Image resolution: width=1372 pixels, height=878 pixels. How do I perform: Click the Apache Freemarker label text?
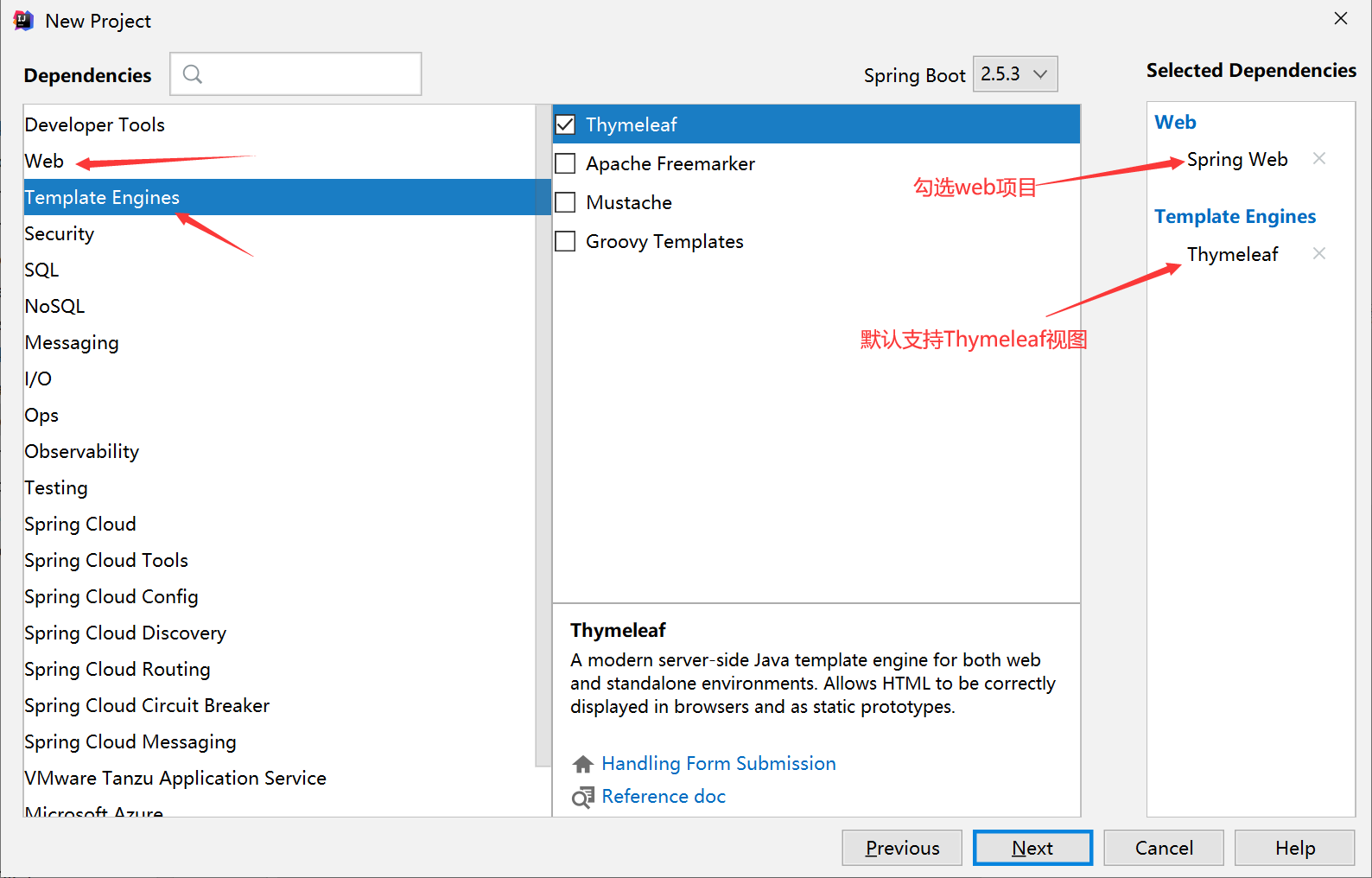click(x=670, y=163)
